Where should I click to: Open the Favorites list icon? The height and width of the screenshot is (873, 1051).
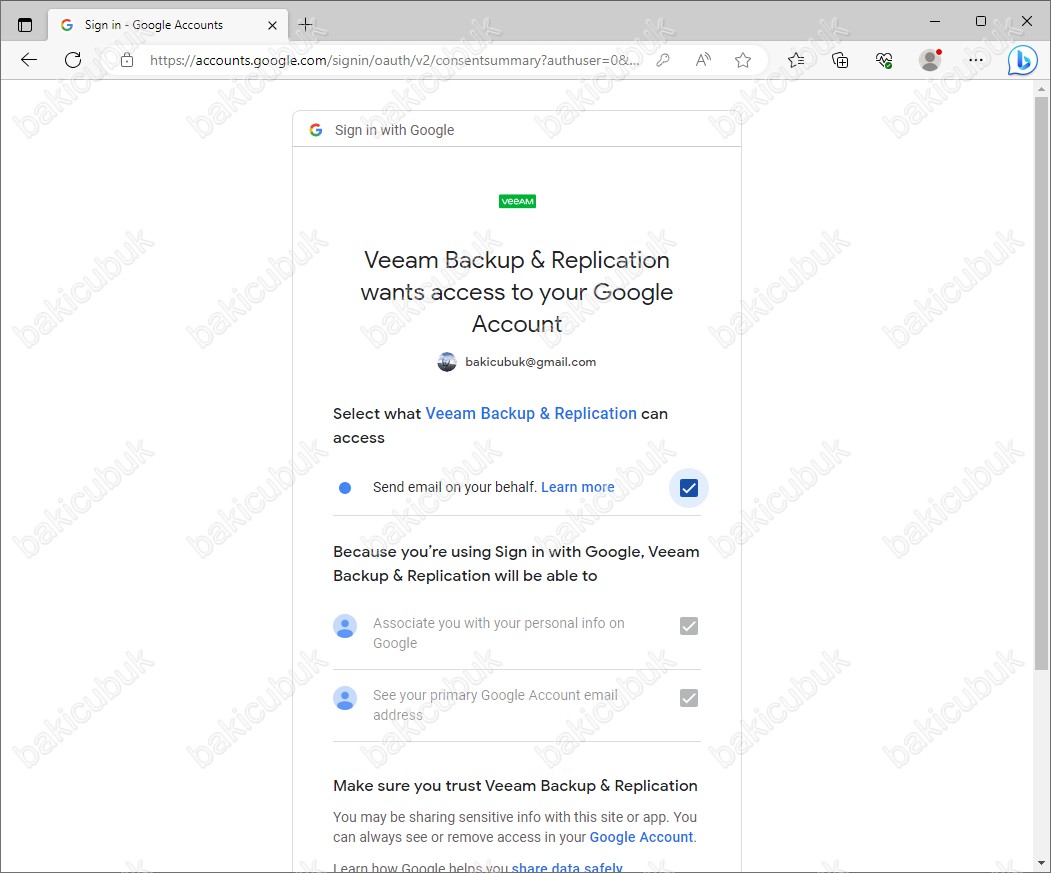pyautogui.click(x=796, y=60)
